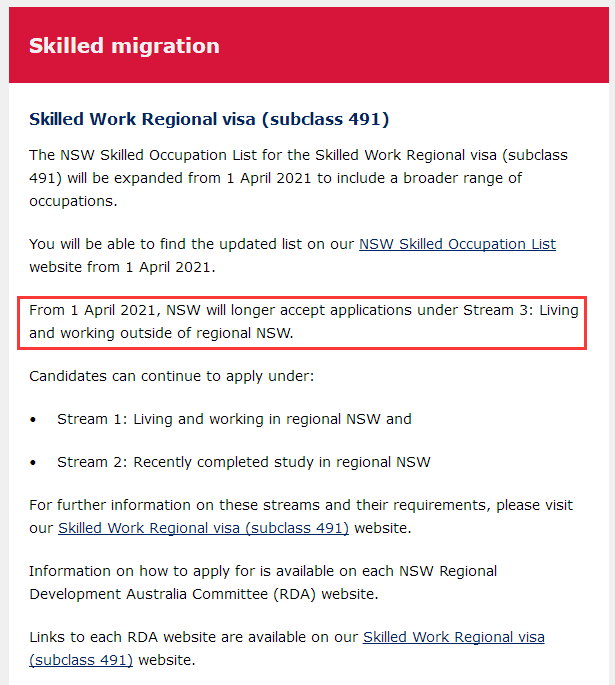Image resolution: width=615 pixels, height=685 pixels.
Task: Click the text "For further information on these streams"
Action: coord(200,506)
